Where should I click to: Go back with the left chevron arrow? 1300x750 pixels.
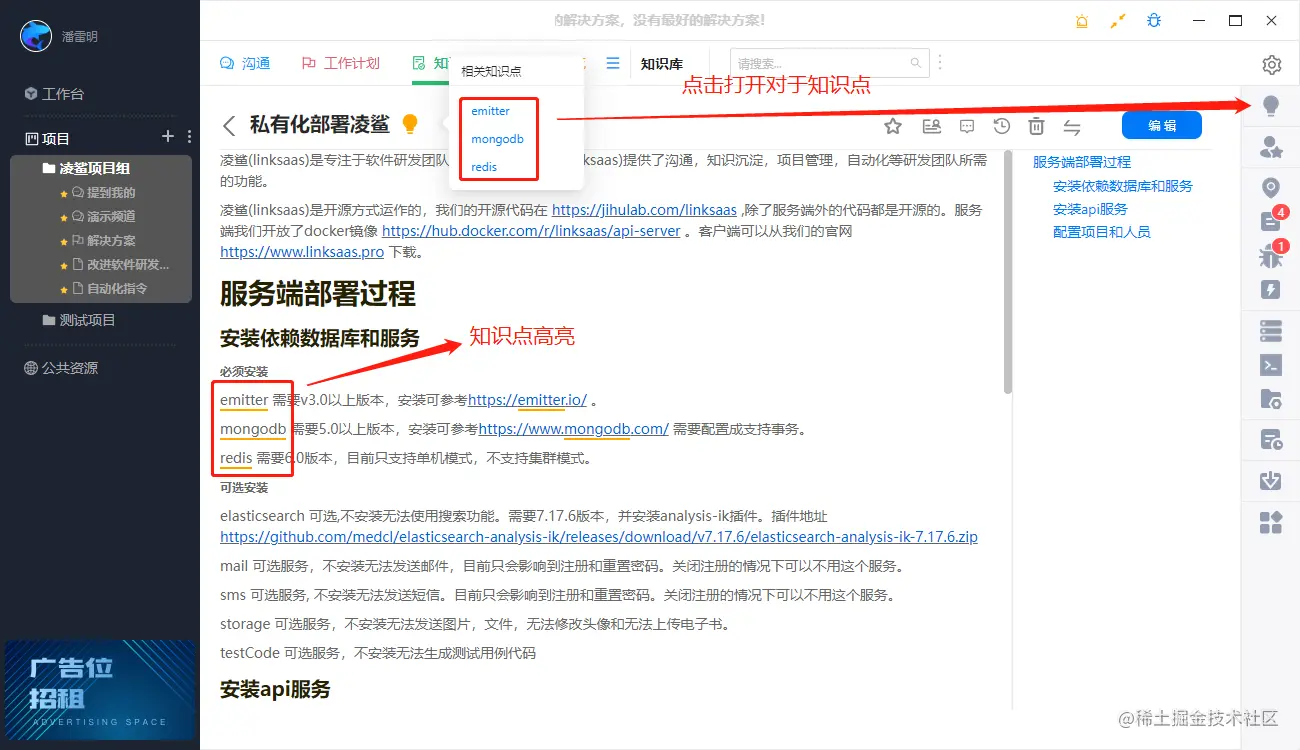(x=229, y=125)
